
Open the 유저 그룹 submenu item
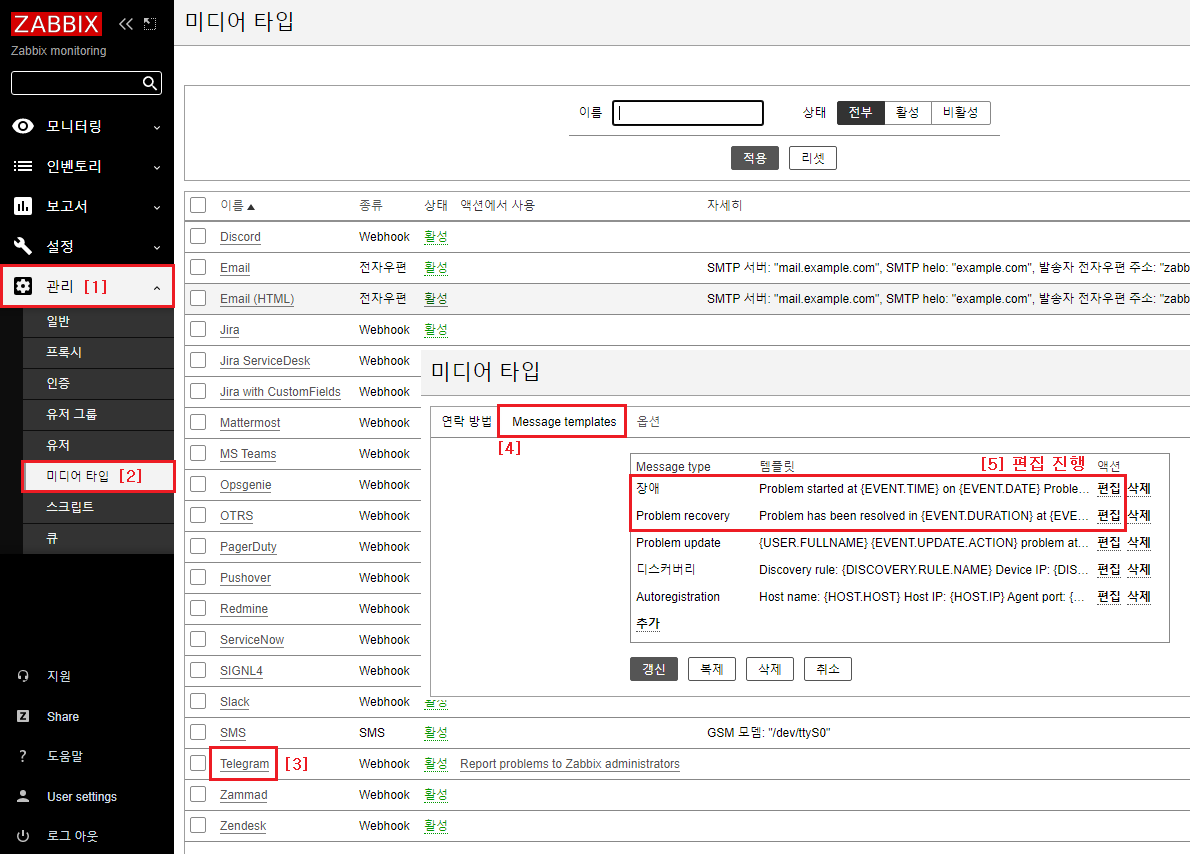(x=98, y=414)
